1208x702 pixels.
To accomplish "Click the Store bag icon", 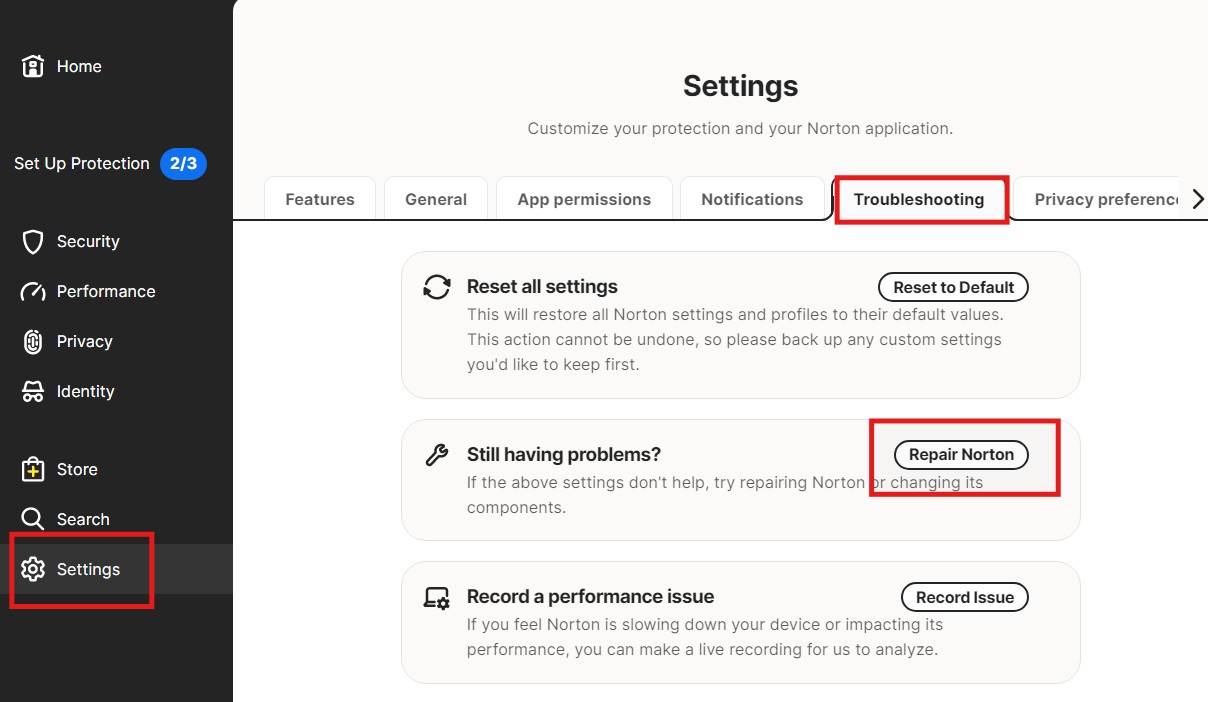I will pos(33,469).
